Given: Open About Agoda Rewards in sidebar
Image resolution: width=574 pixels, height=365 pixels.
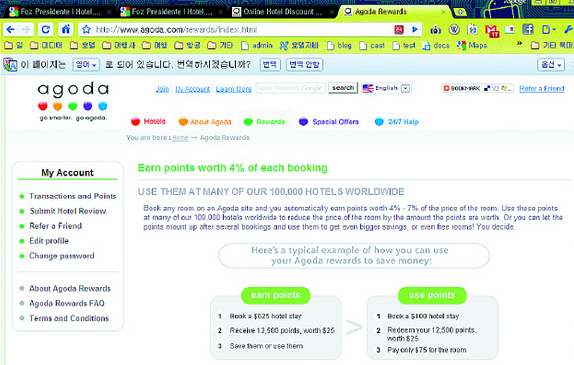Looking at the screenshot, I should (x=70, y=288).
